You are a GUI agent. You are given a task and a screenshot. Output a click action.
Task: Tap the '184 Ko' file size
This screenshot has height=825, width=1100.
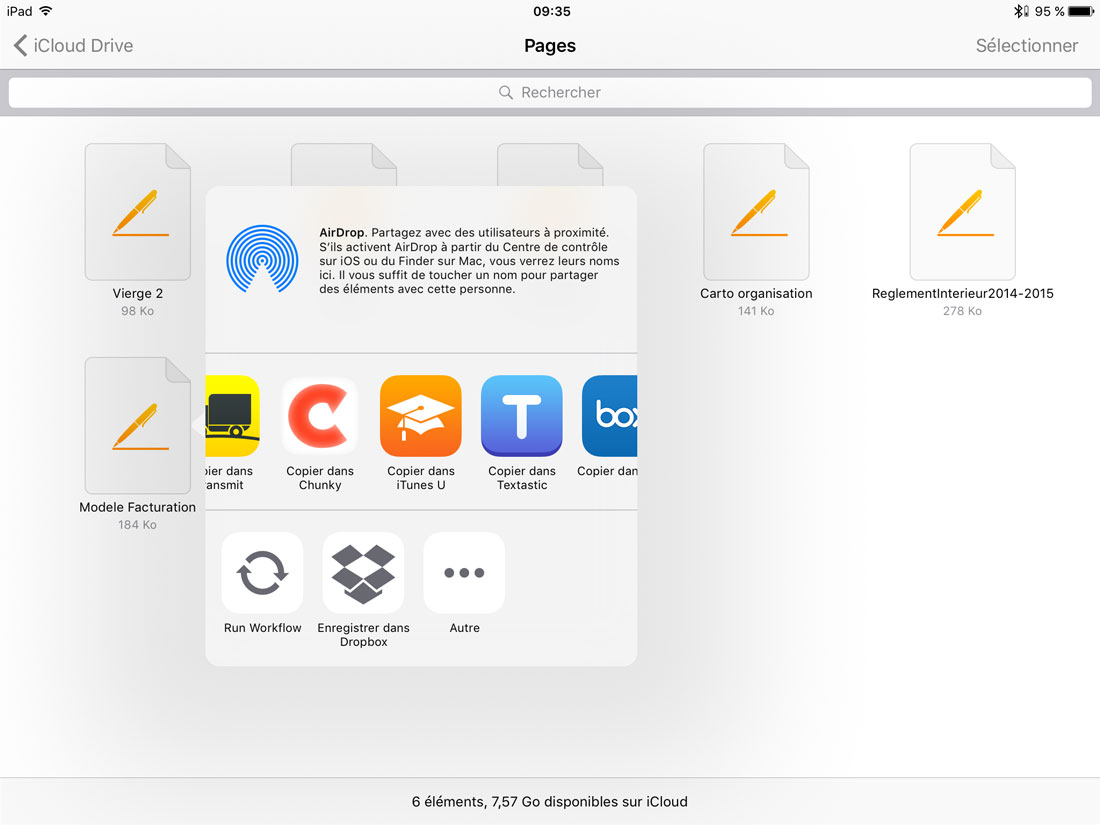tap(138, 525)
